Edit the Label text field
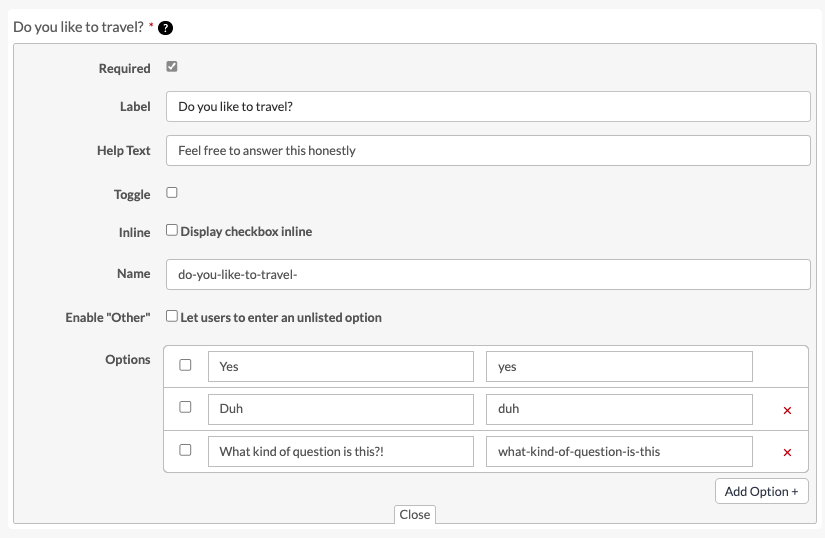The image size is (825, 538). 488,107
